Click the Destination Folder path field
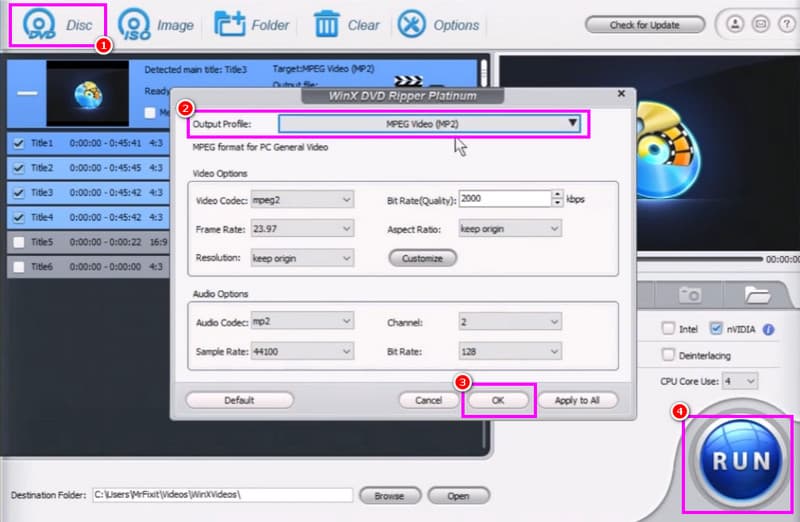The width and height of the screenshot is (800, 522). (x=222, y=495)
